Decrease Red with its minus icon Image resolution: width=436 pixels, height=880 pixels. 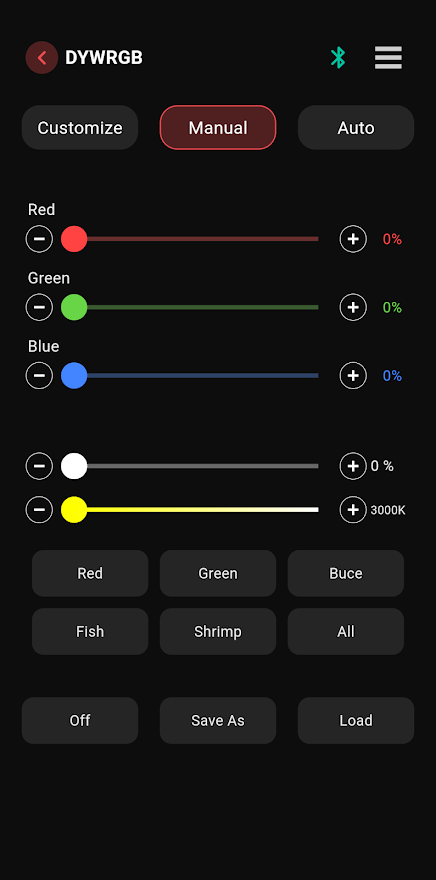39,239
